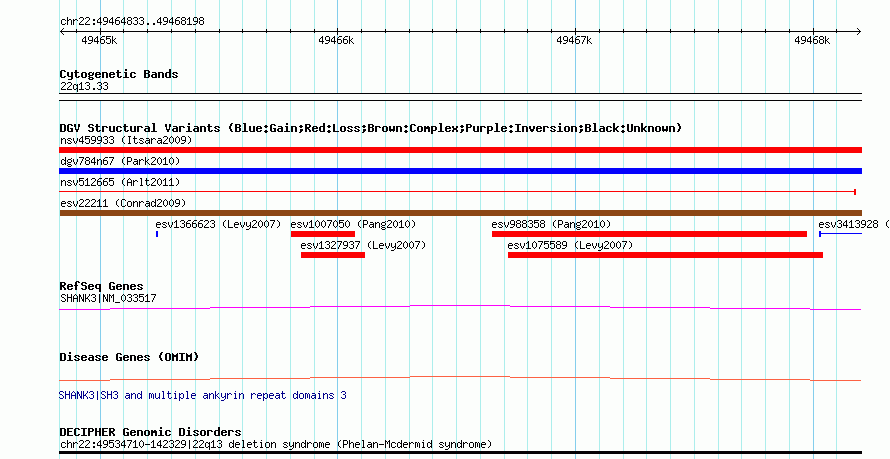This screenshot has width=890, height=459.
Task: Click the cytogenetic band outline bar
Action: tap(460, 97)
